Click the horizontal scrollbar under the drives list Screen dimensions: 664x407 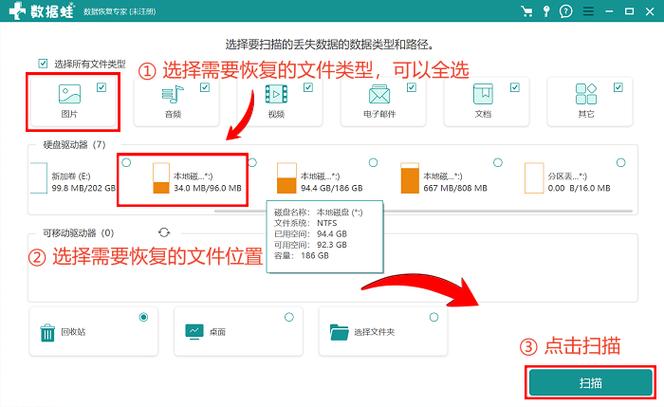click(423, 210)
